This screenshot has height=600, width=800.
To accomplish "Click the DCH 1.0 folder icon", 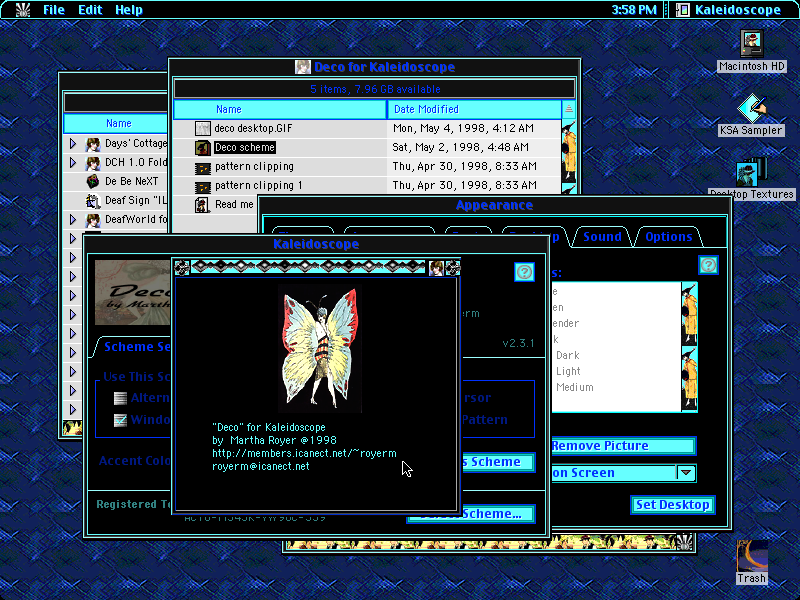I will (x=92, y=163).
